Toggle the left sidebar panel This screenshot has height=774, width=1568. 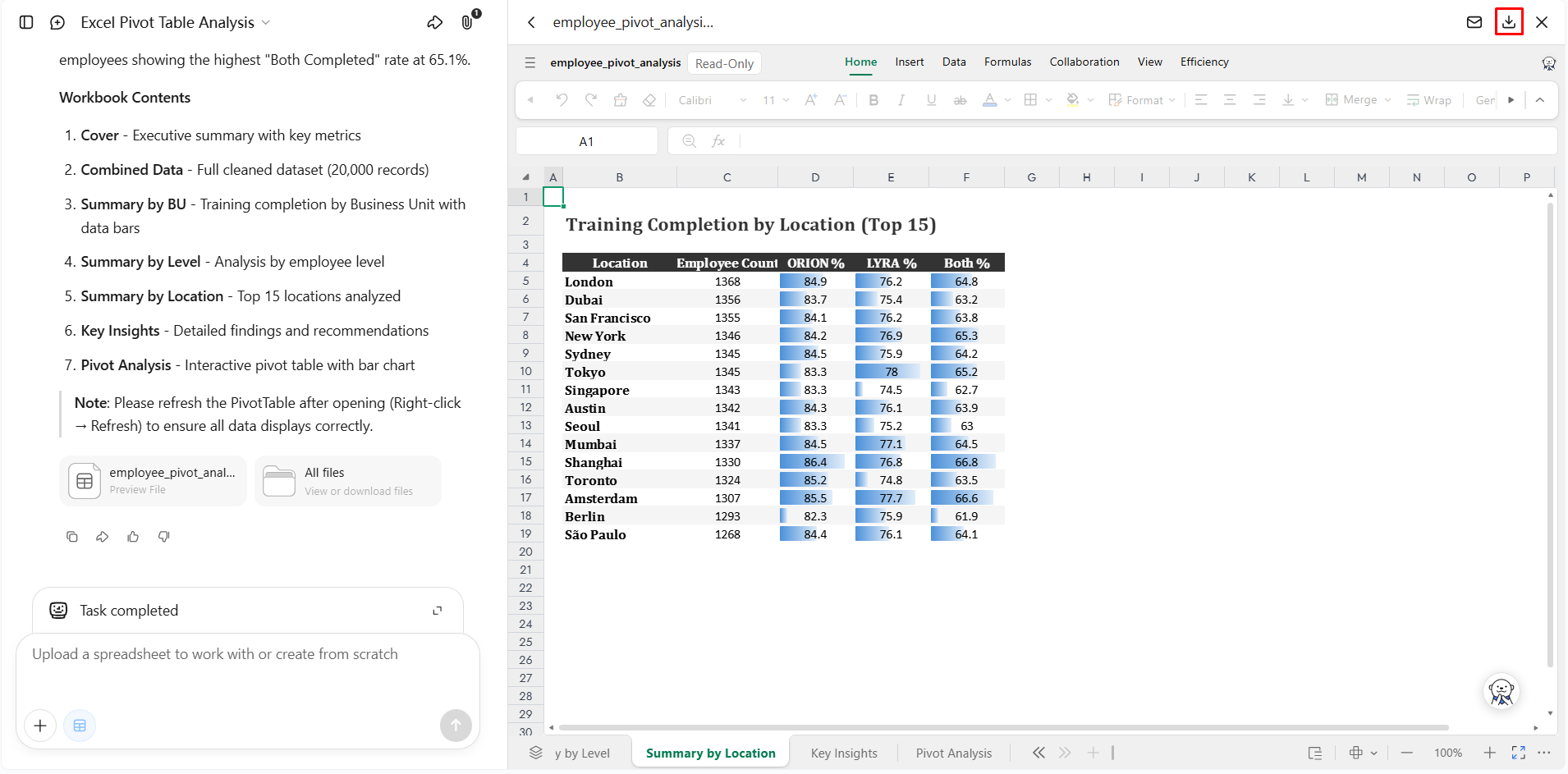click(x=26, y=22)
